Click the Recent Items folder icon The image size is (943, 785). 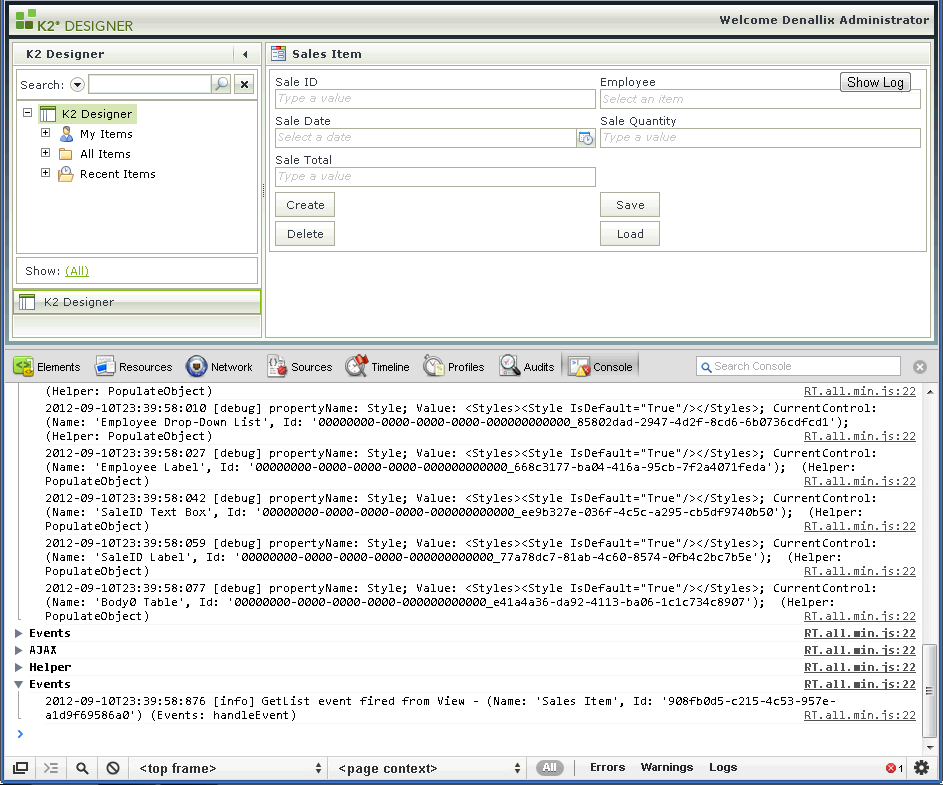[x=66, y=174]
